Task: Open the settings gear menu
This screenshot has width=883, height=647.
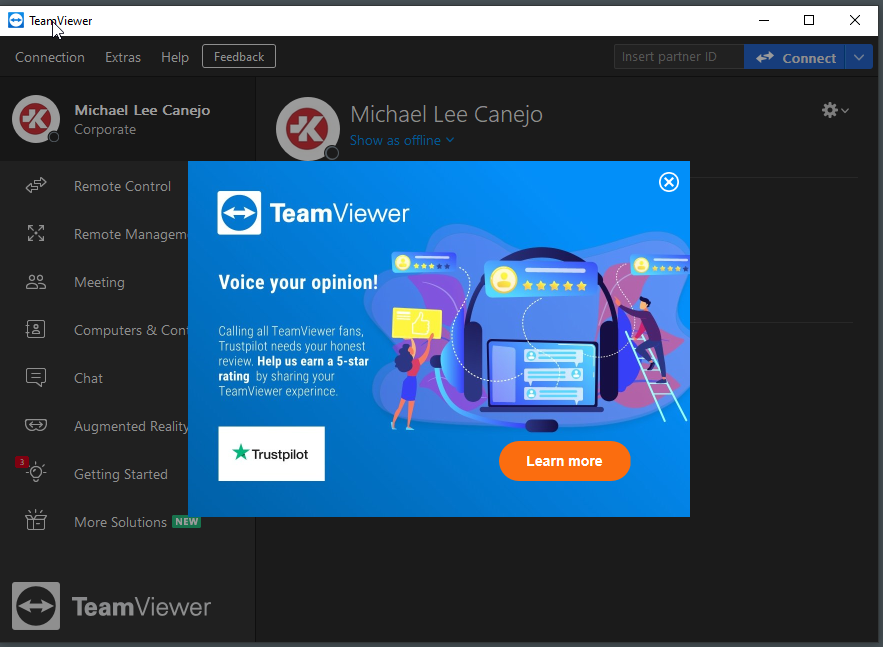Action: [835, 110]
